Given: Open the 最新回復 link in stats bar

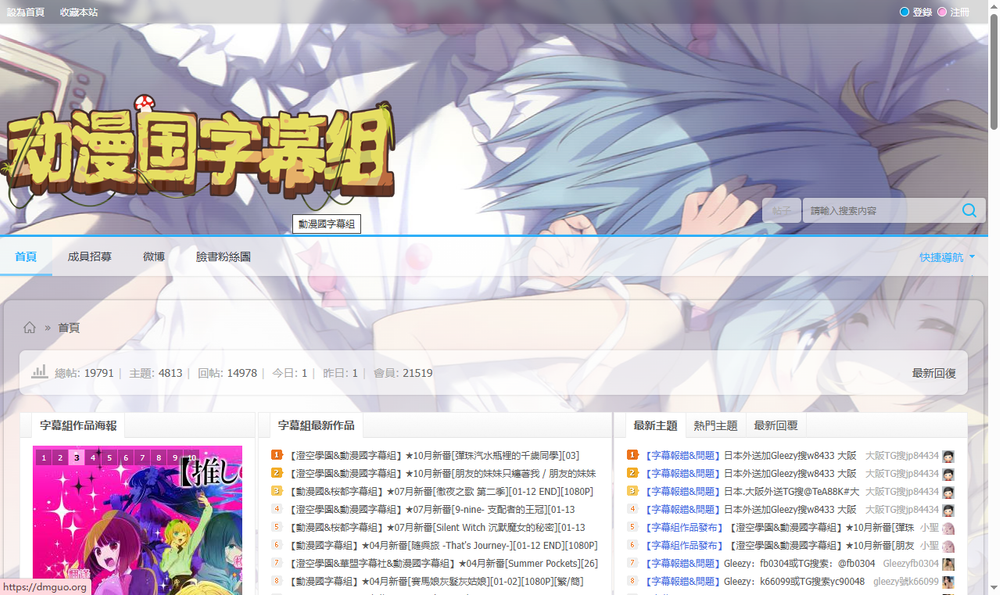Looking at the screenshot, I should [x=934, y=373].
